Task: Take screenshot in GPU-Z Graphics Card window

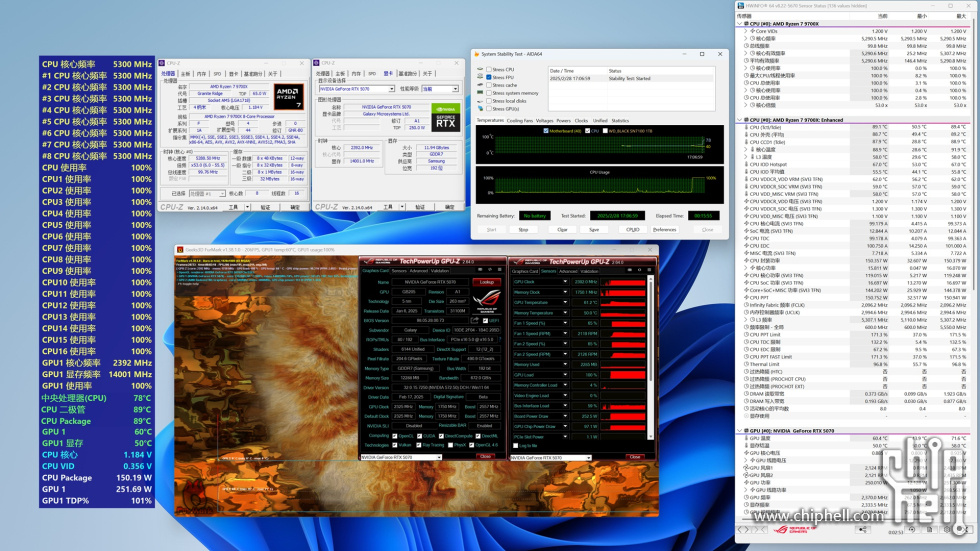Action: coord(480,269)
